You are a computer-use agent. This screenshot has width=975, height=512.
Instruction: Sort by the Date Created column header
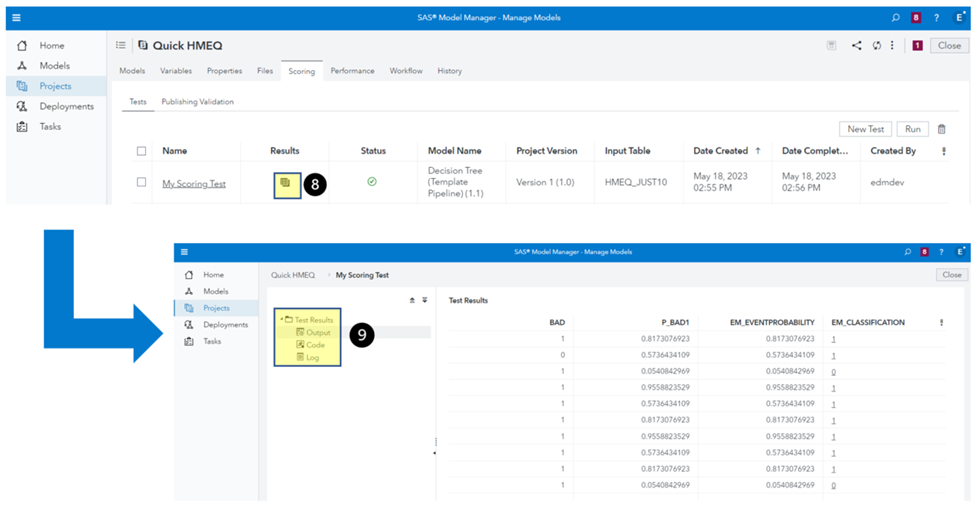721,151
